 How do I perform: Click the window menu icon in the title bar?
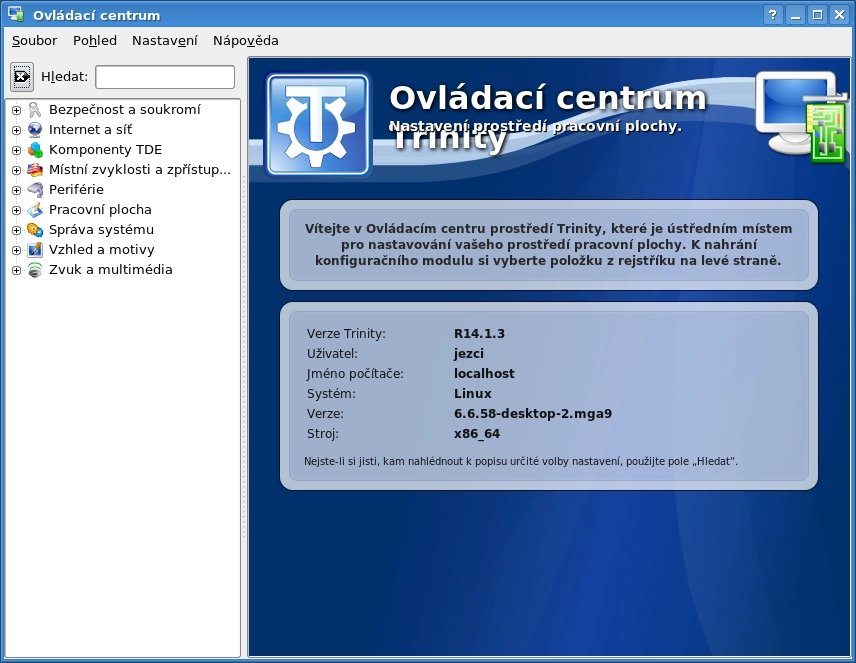pos(16,14)
